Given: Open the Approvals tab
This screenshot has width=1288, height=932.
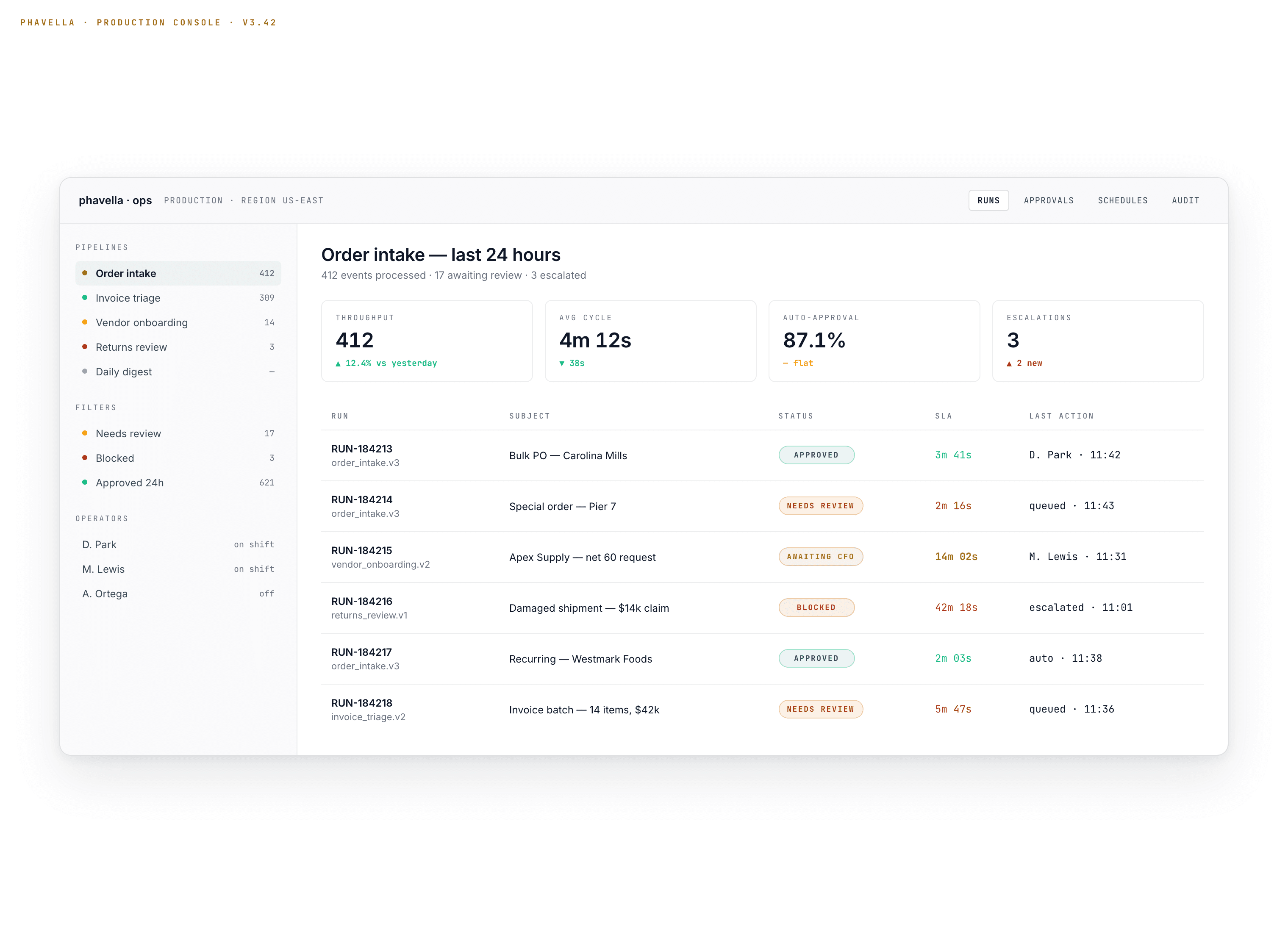Looking at the screenshot, I should [x=1048, y=200].
